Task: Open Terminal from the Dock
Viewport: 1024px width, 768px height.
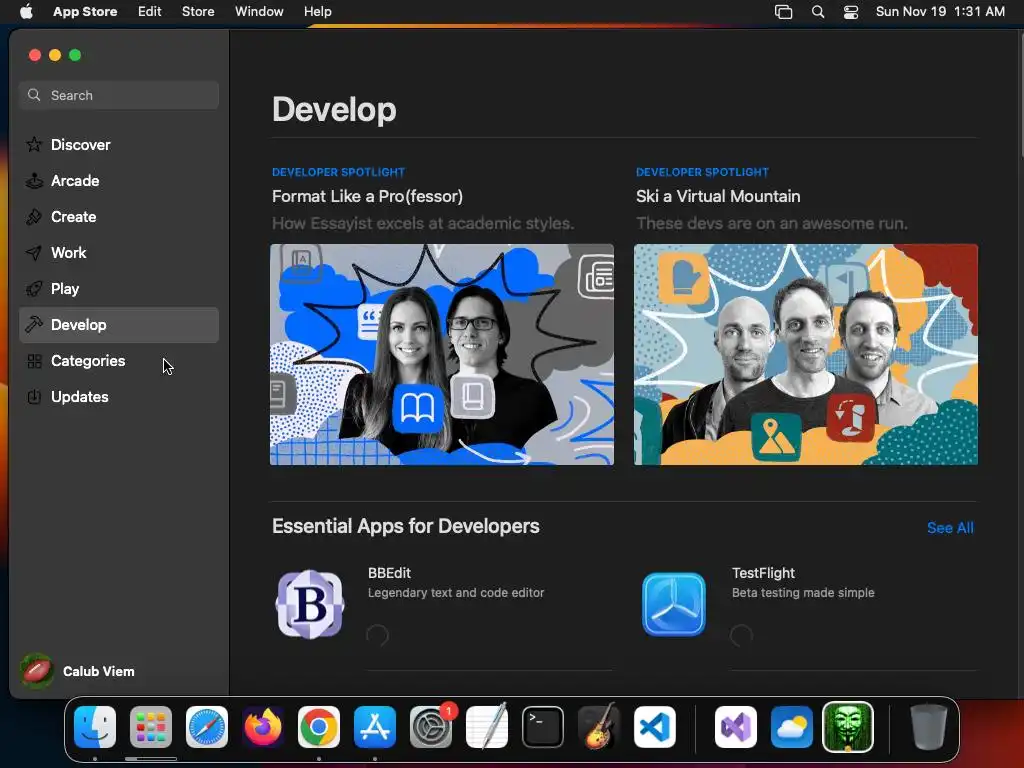Action: [543, 727]
